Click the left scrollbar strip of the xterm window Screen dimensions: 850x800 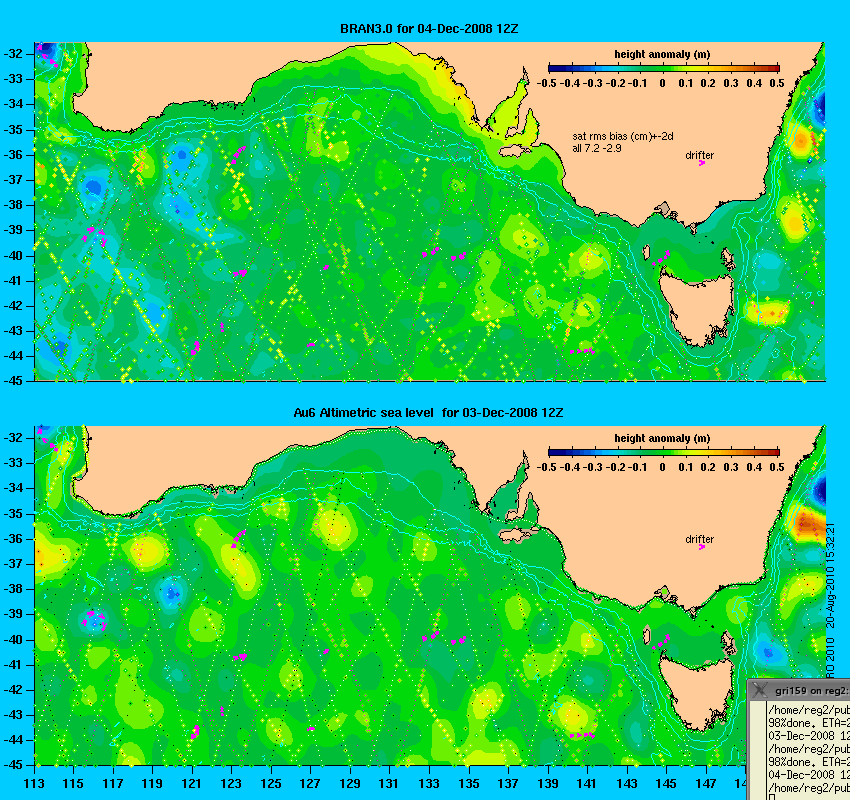pos(756,751)
